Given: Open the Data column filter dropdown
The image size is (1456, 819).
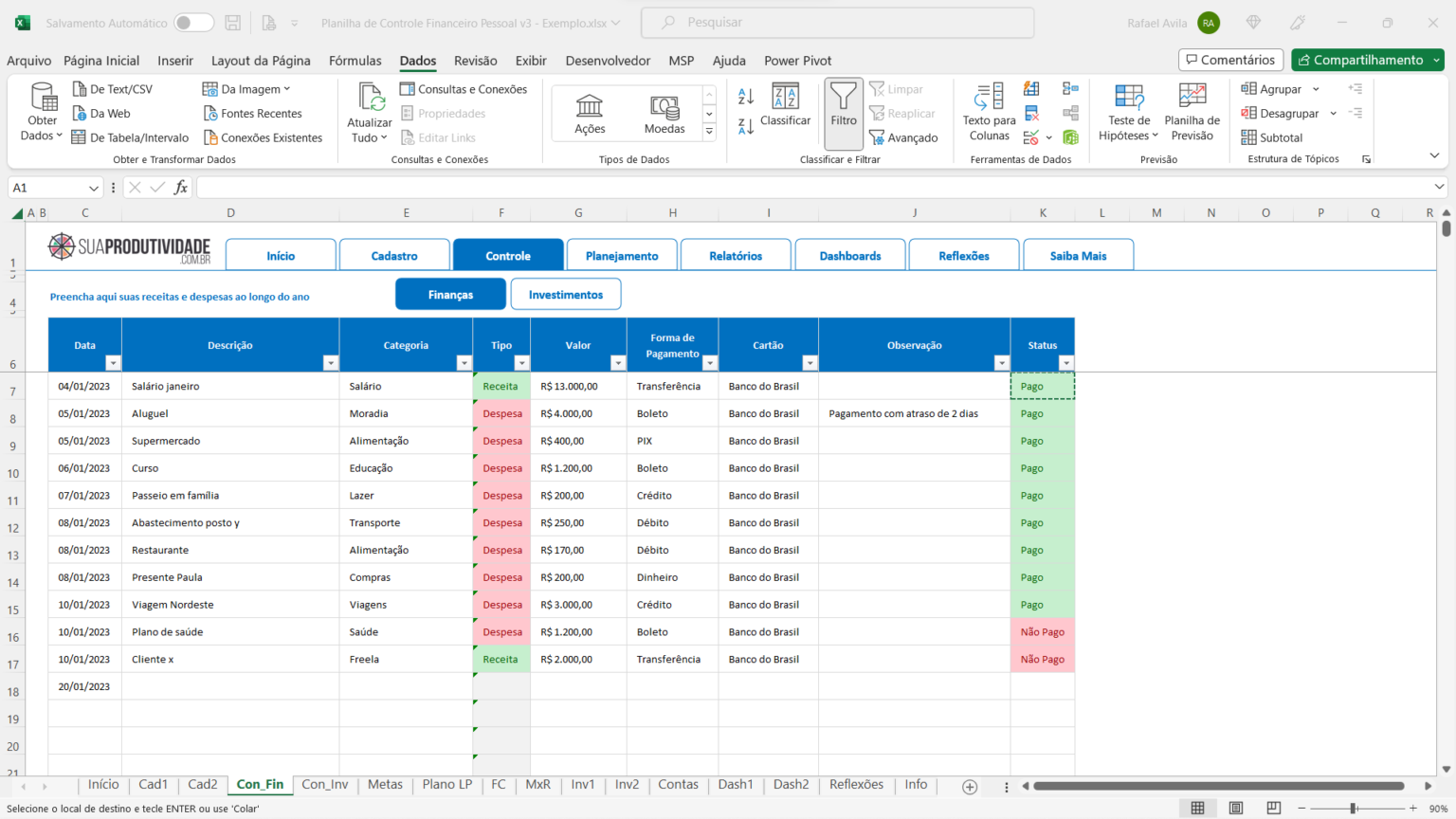Looking at the screenshot, I should (x=113, y=363).
